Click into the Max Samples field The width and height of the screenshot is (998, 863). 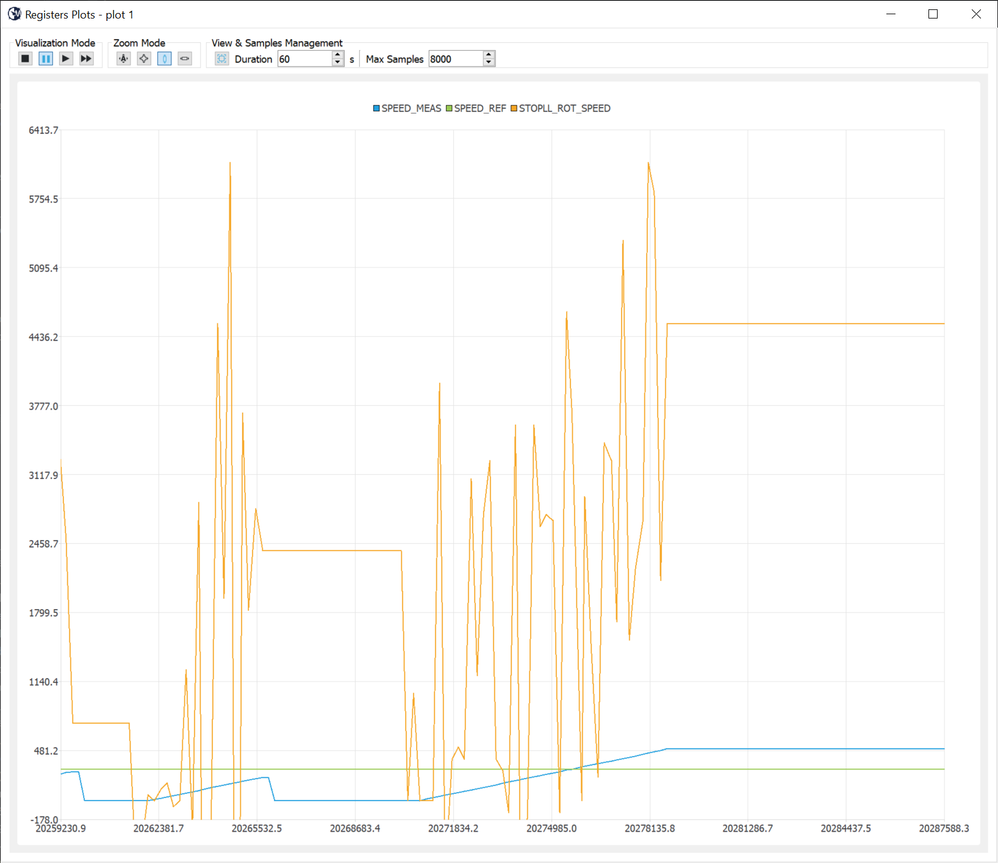pos(456,59)
